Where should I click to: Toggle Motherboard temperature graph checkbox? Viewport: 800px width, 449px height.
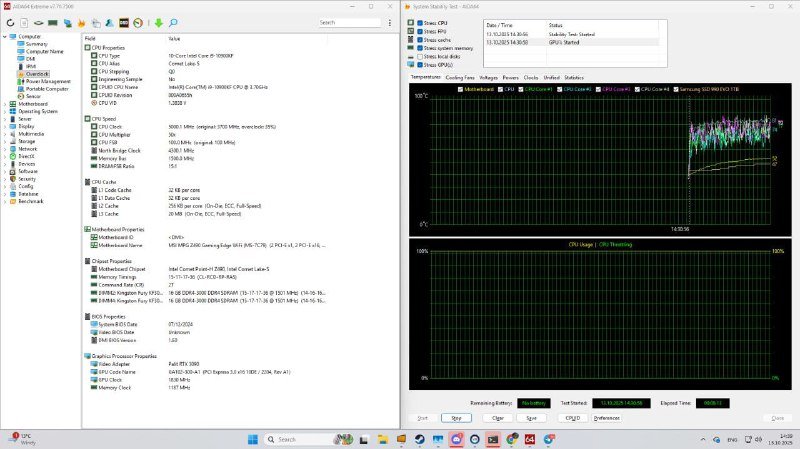tap(460, 89)
